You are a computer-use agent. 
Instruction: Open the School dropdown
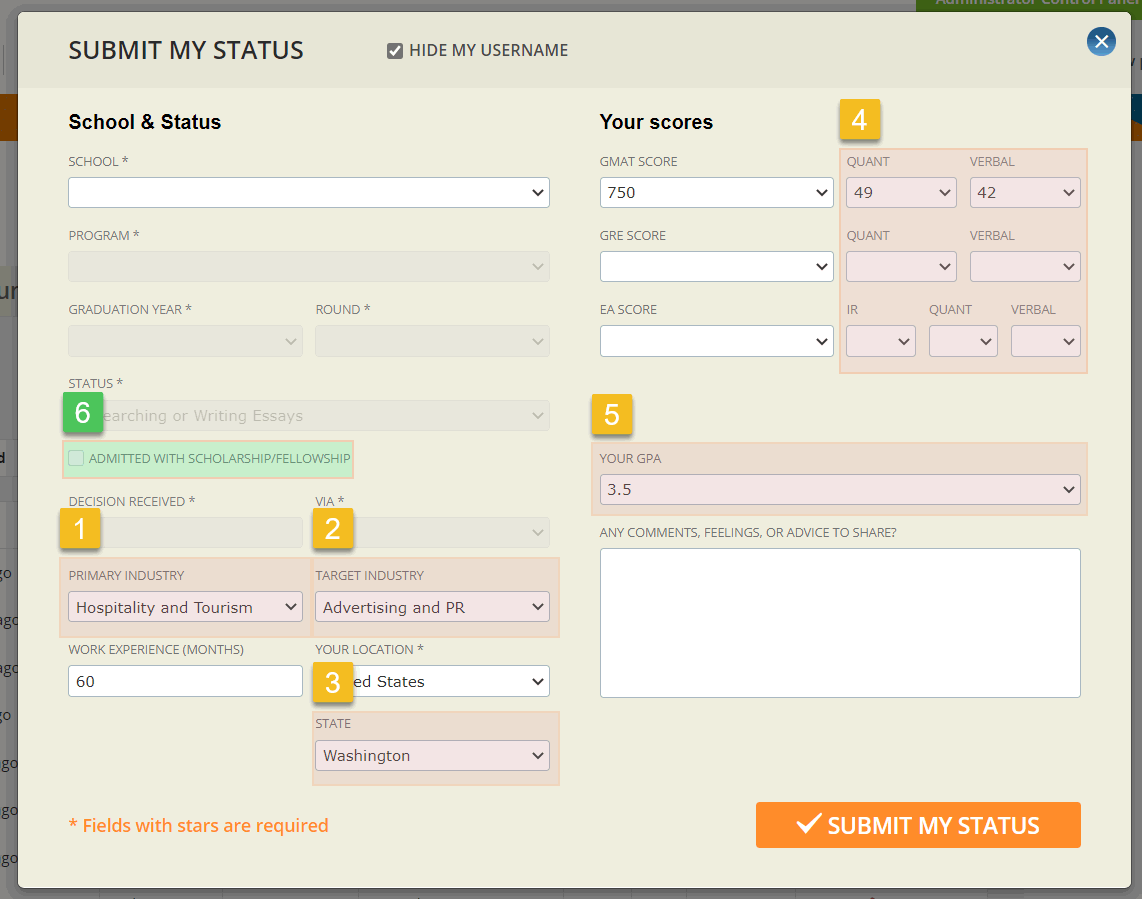308,192
